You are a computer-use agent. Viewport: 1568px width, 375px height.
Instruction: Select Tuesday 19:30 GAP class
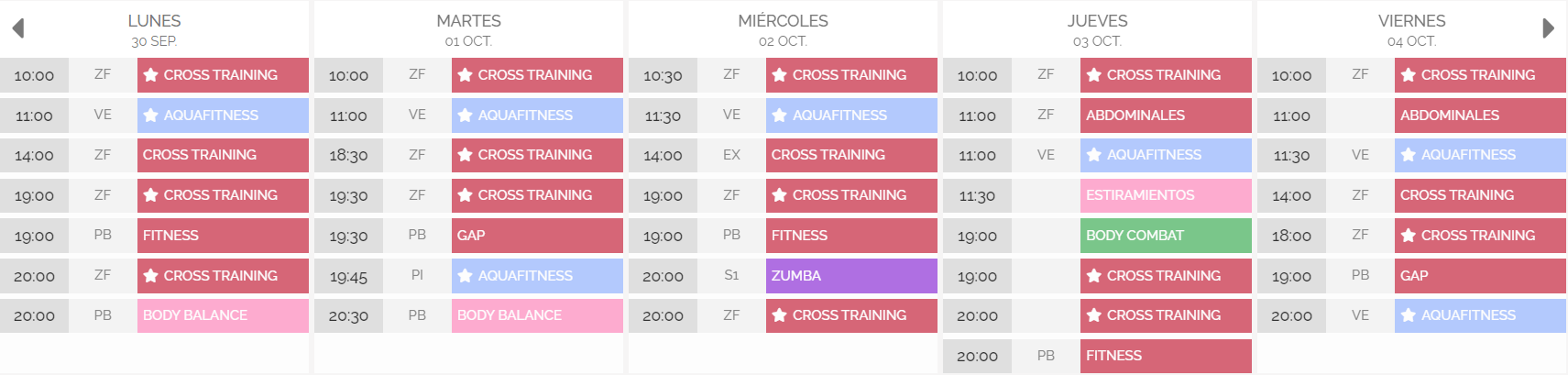point(537,236)
